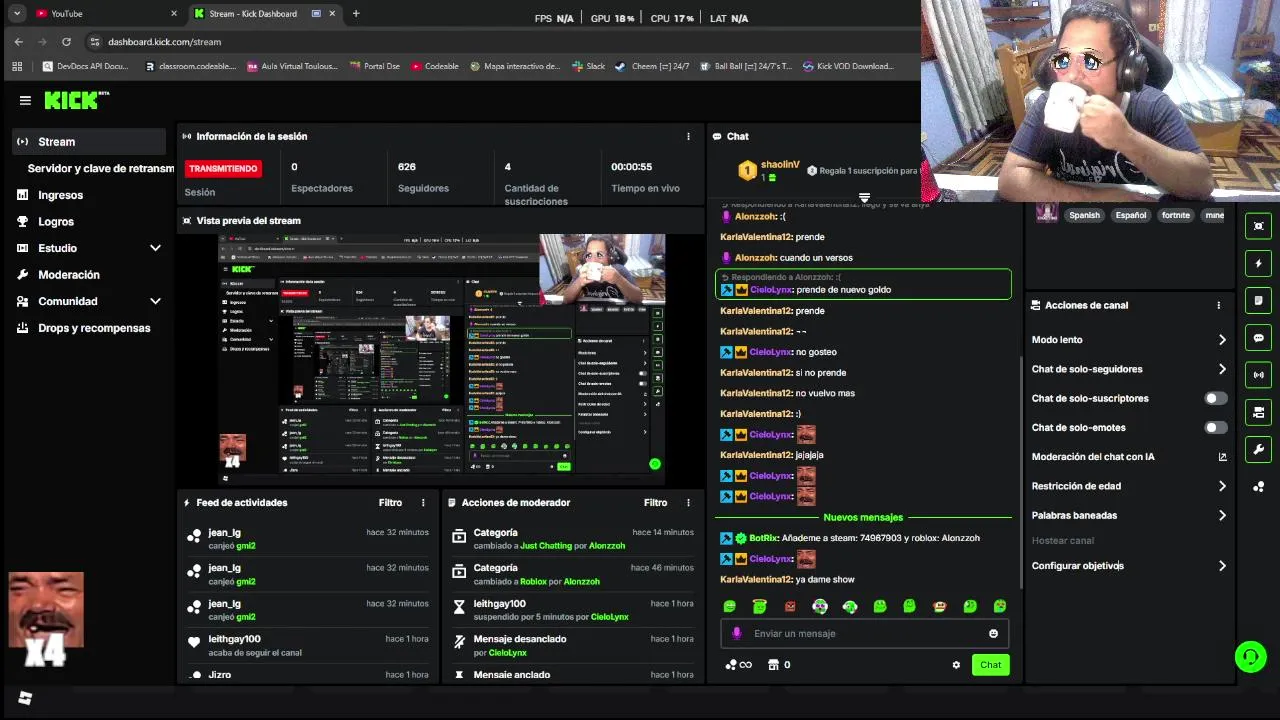The image size is (1280, 720).
Task: Click the lightning bolt icon in right sidebar
Action: 1259,264
